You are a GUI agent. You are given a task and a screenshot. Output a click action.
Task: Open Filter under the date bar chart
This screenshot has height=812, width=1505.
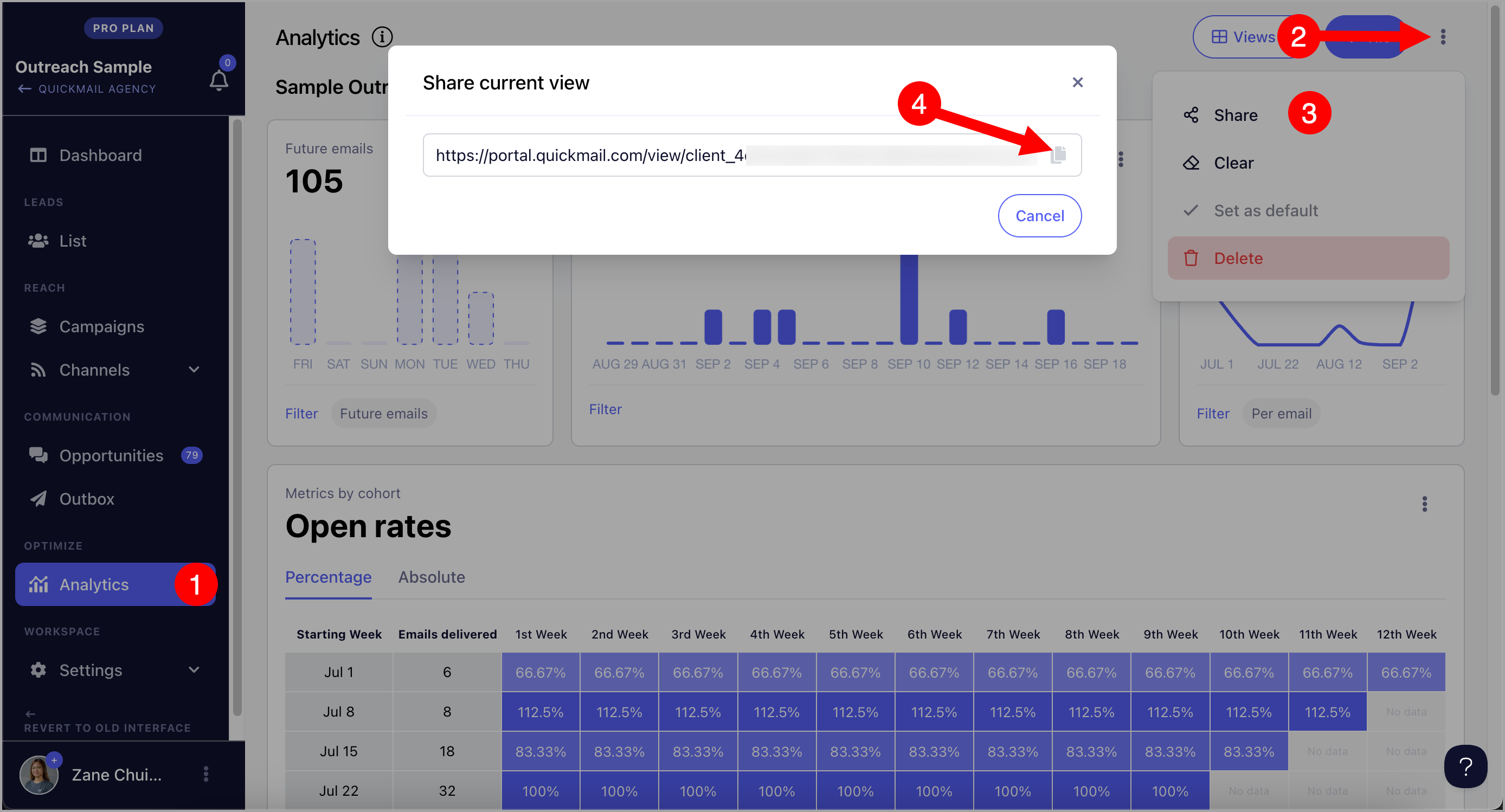tap(605, 409)
